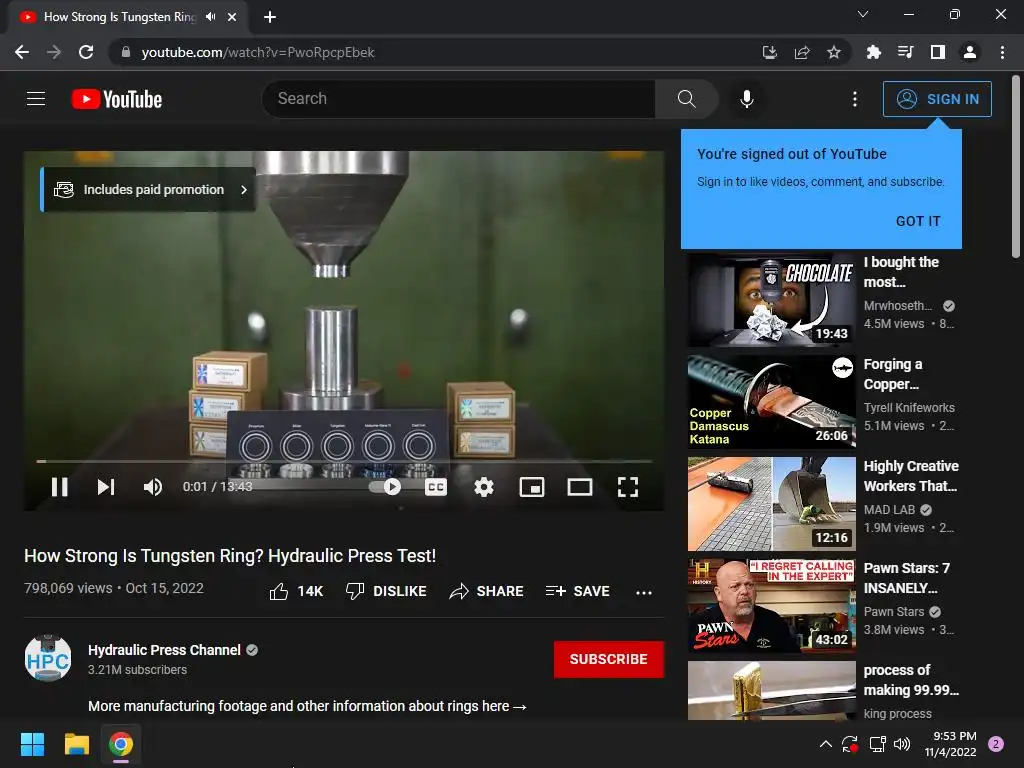
Task: Click the video title text
Action: (x=230, y=556)
